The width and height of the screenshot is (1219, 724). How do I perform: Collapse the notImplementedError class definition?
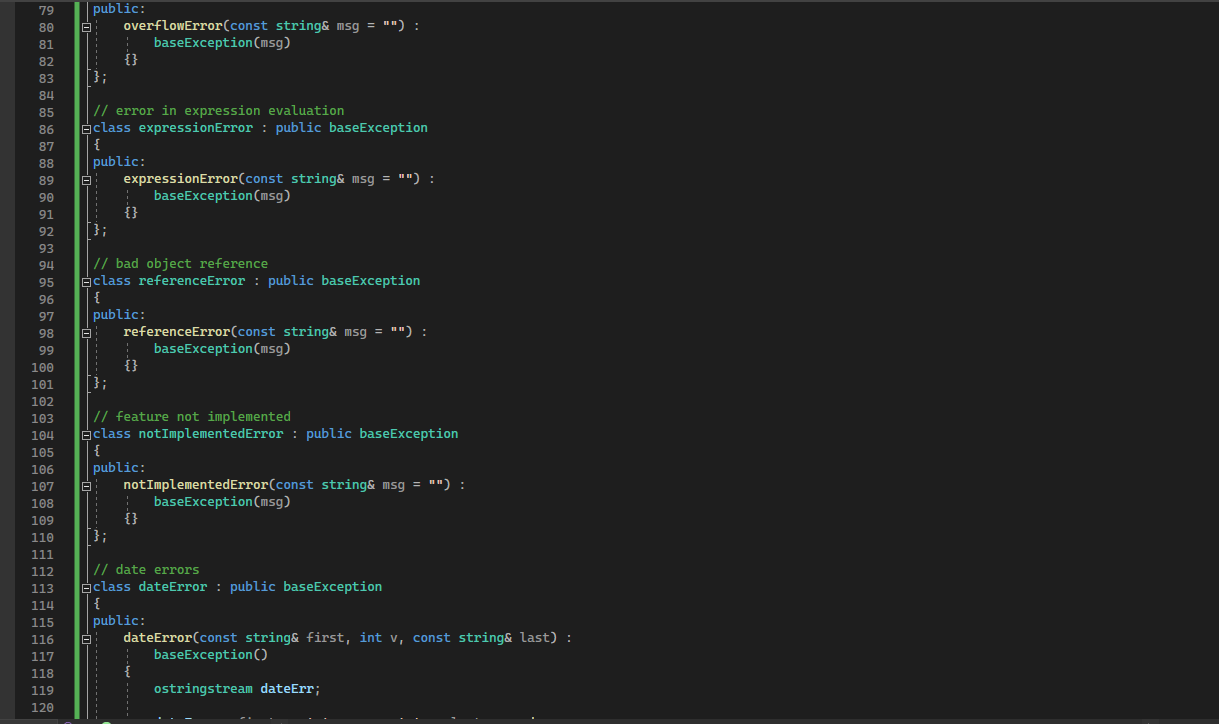tap(85, 434)
